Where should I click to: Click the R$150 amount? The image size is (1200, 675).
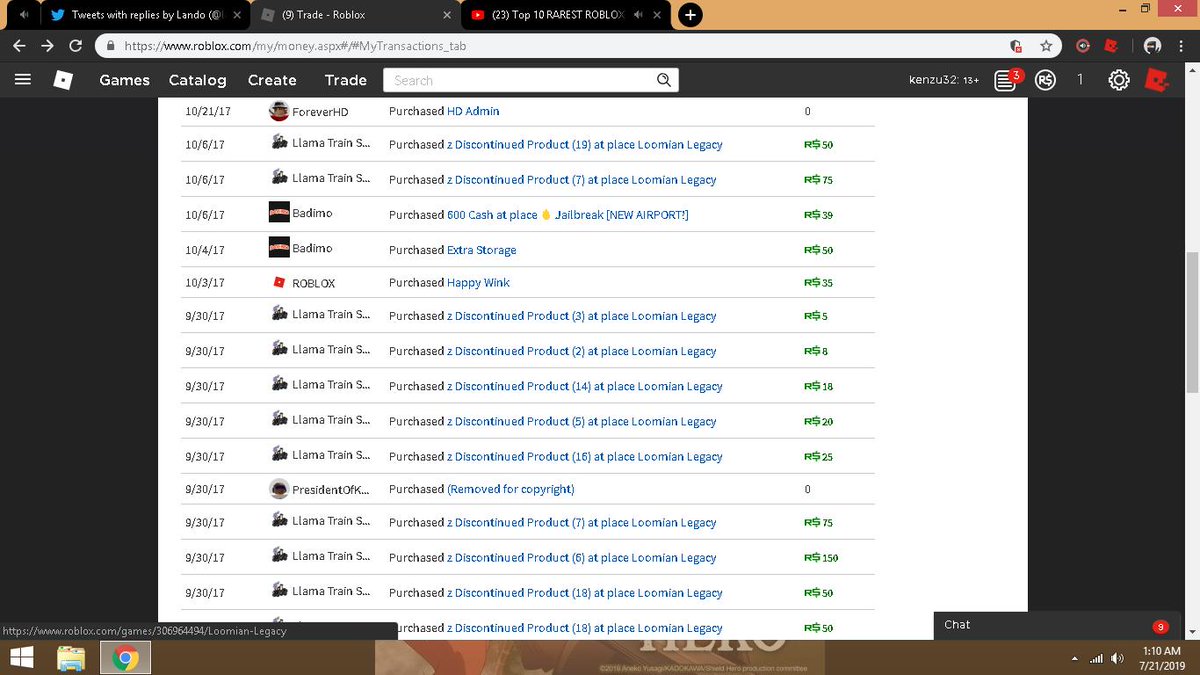(821, 558)
